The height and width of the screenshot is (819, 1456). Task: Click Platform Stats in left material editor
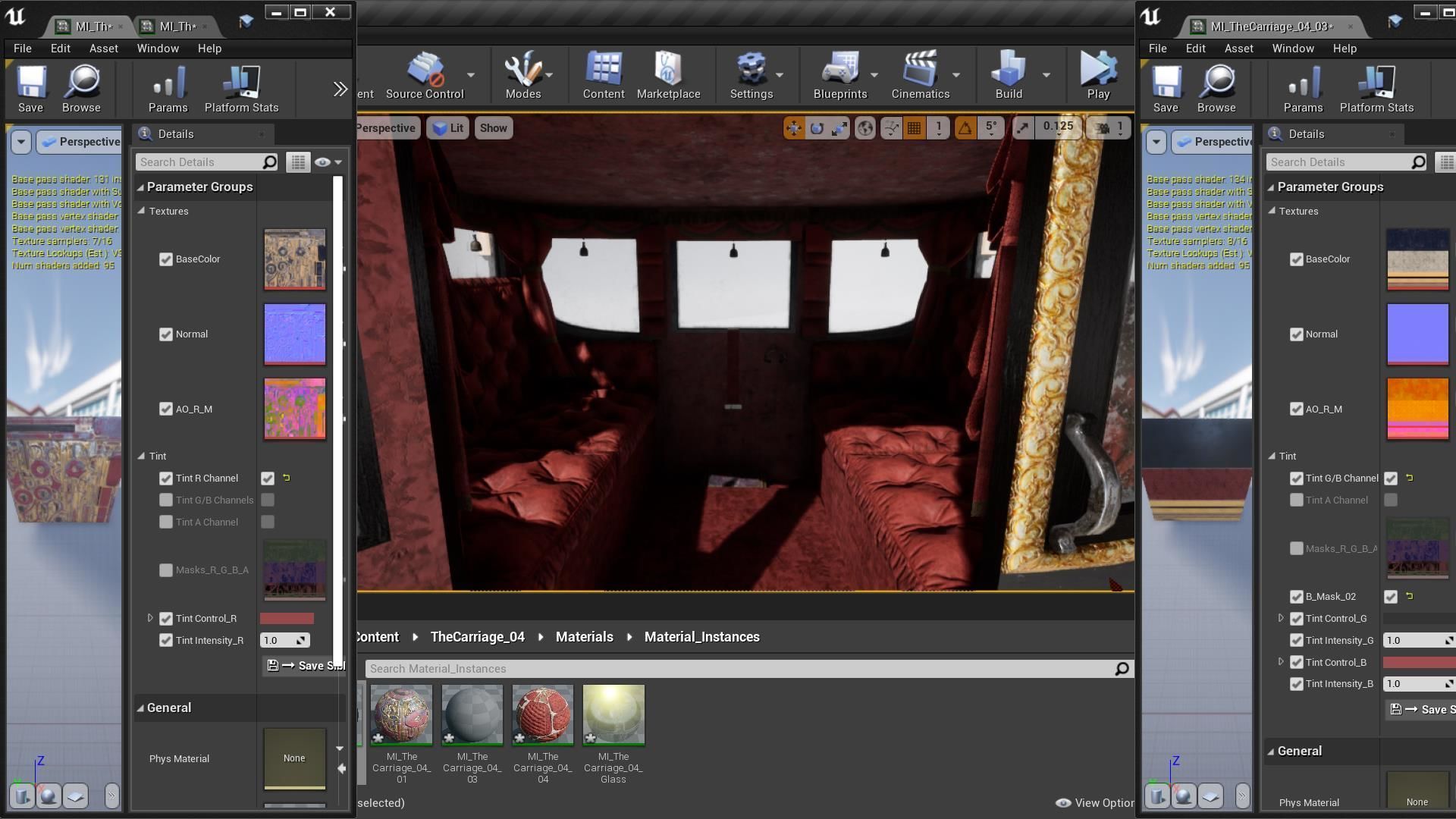coord(241,89)
